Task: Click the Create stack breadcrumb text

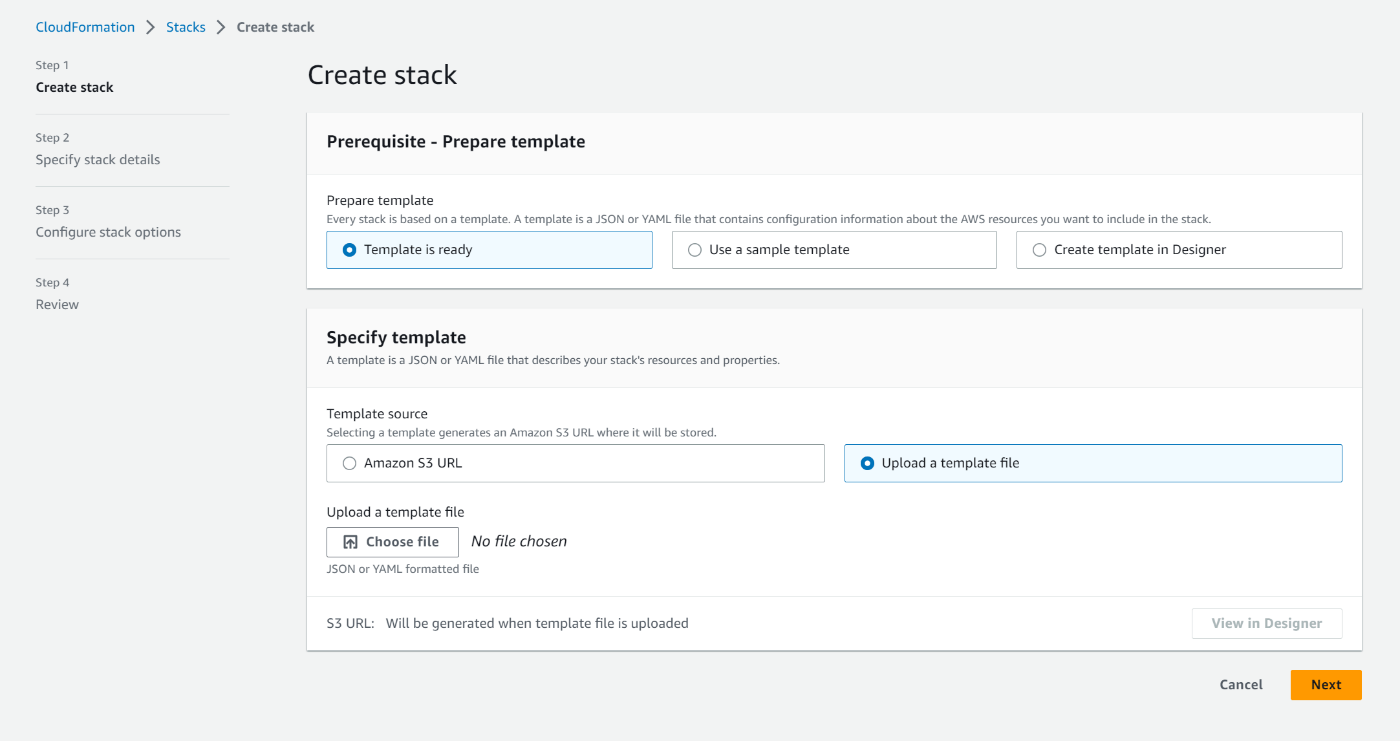Action: [275, 27]
